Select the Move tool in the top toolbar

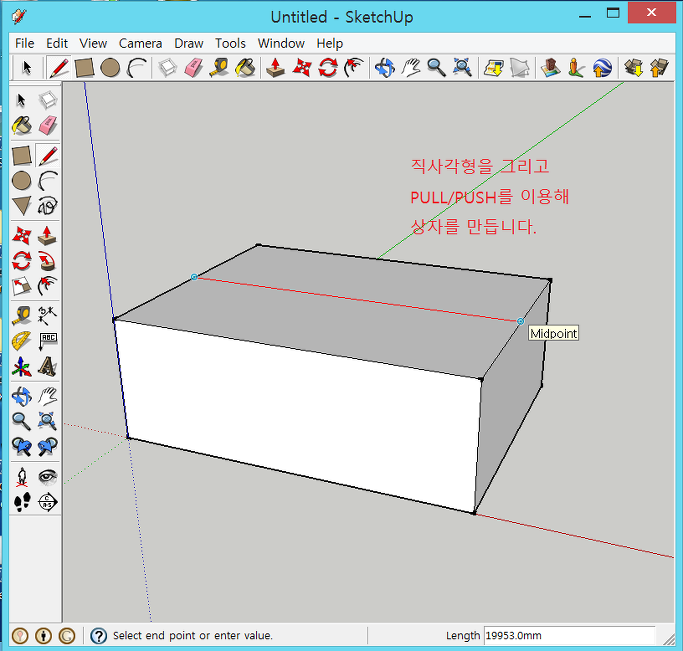302,68
